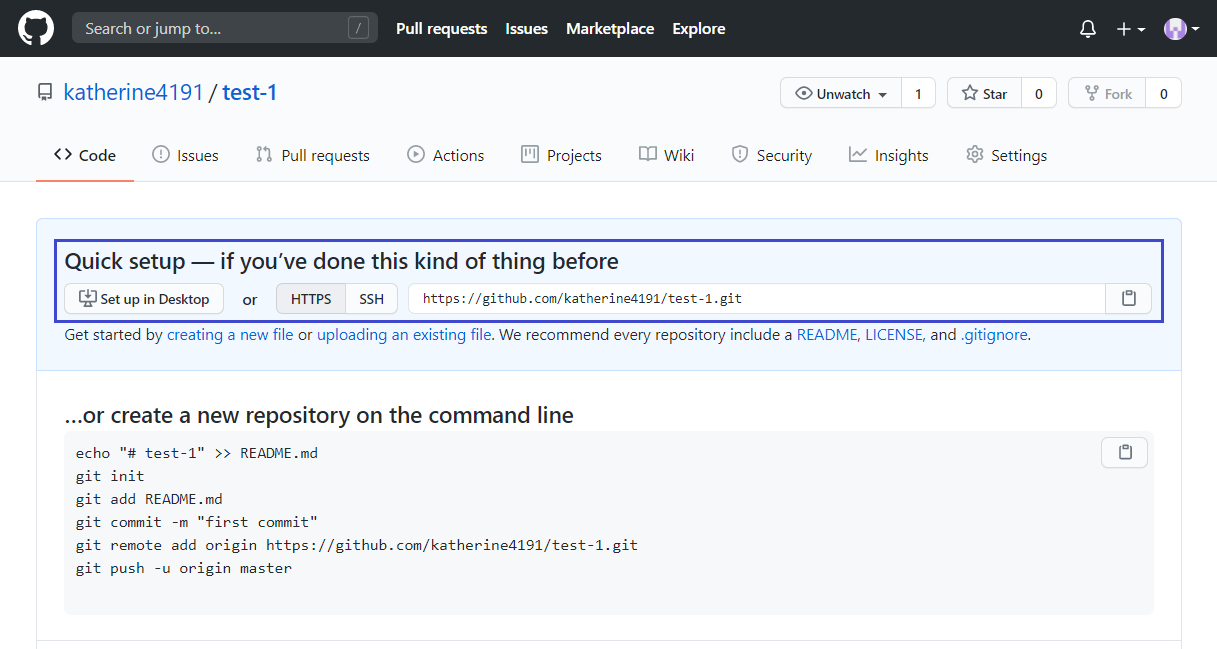The height and width of the screenshot is (649, 1217).
Task: Select the HTTPS protocol option
Action: [311, 299]
